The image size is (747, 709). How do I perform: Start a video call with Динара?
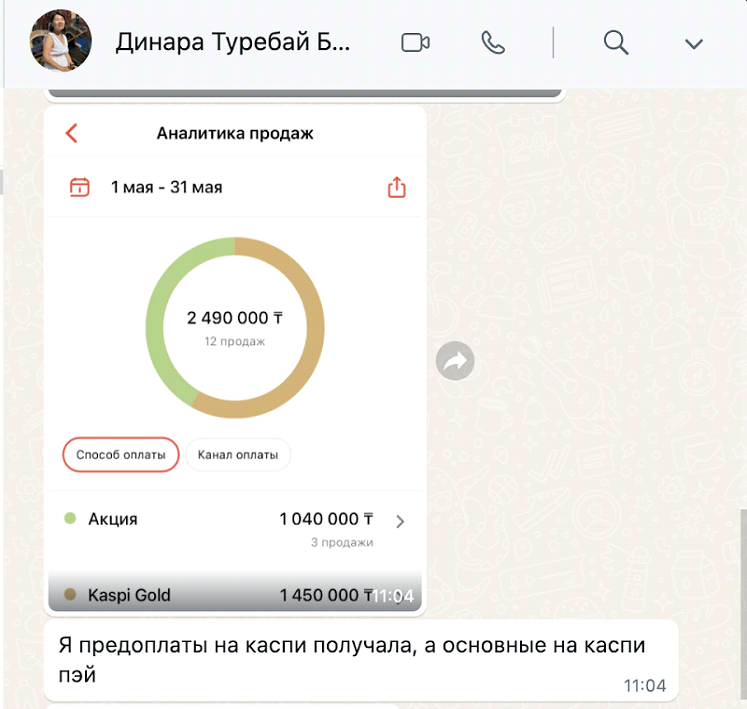click(415, 42)
